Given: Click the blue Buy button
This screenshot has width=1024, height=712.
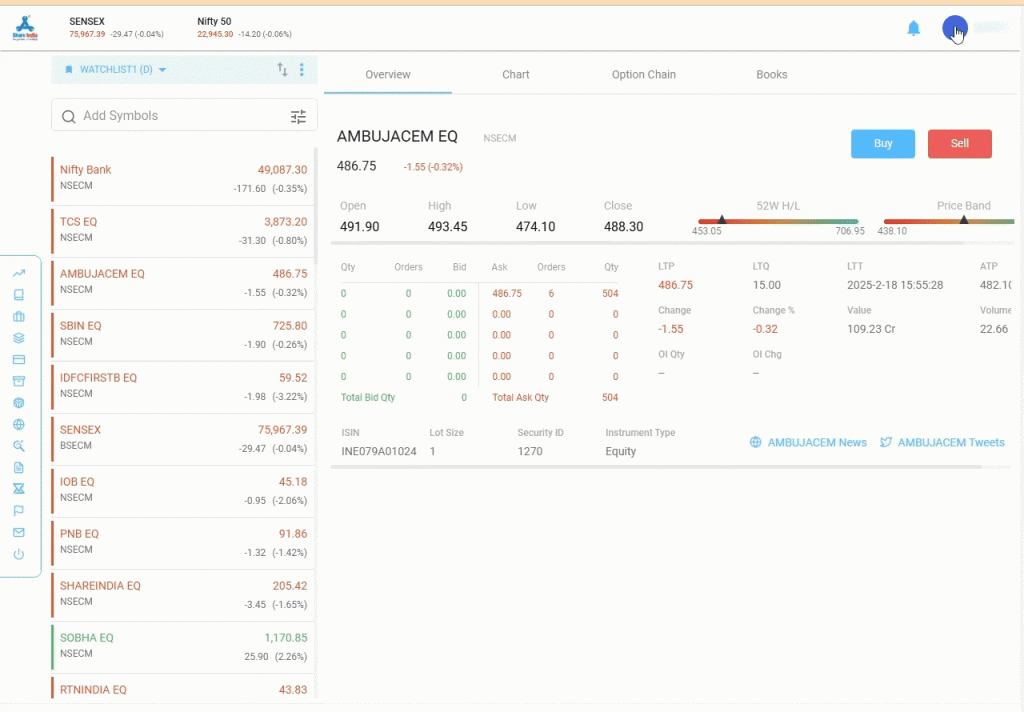Looking at the screenshot, I should (883, 144).
